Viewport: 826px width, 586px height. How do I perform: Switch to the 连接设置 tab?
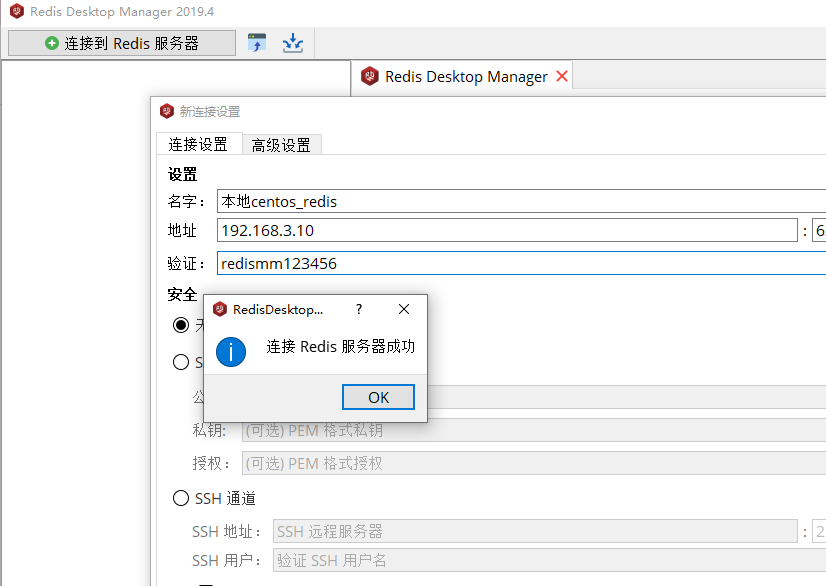(199, 144)
